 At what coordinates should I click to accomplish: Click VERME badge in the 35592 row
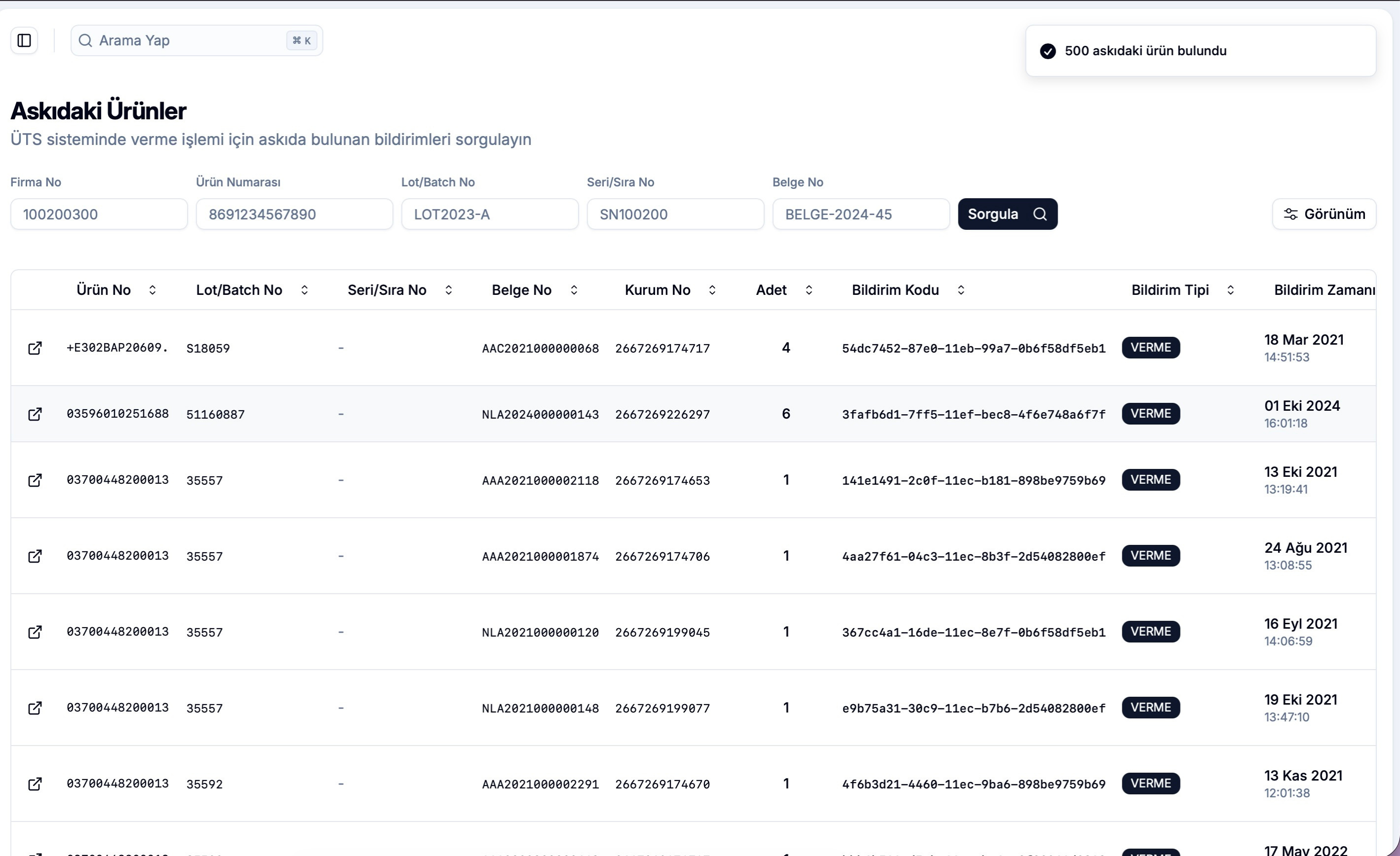pyautogui.click(x=1150, y=784)
